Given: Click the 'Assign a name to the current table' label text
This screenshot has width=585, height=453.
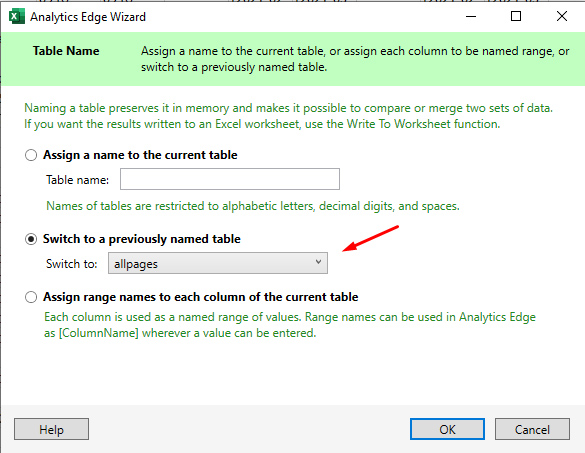Looking at the screenshot, I should [x=140, y=155].
